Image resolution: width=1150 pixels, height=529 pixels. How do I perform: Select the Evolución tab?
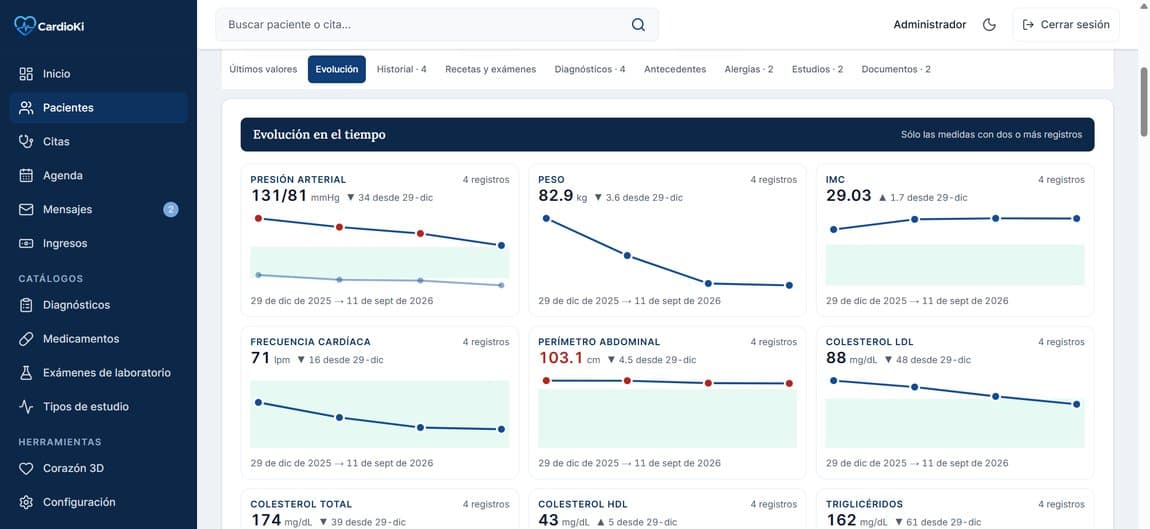(337, 69)
